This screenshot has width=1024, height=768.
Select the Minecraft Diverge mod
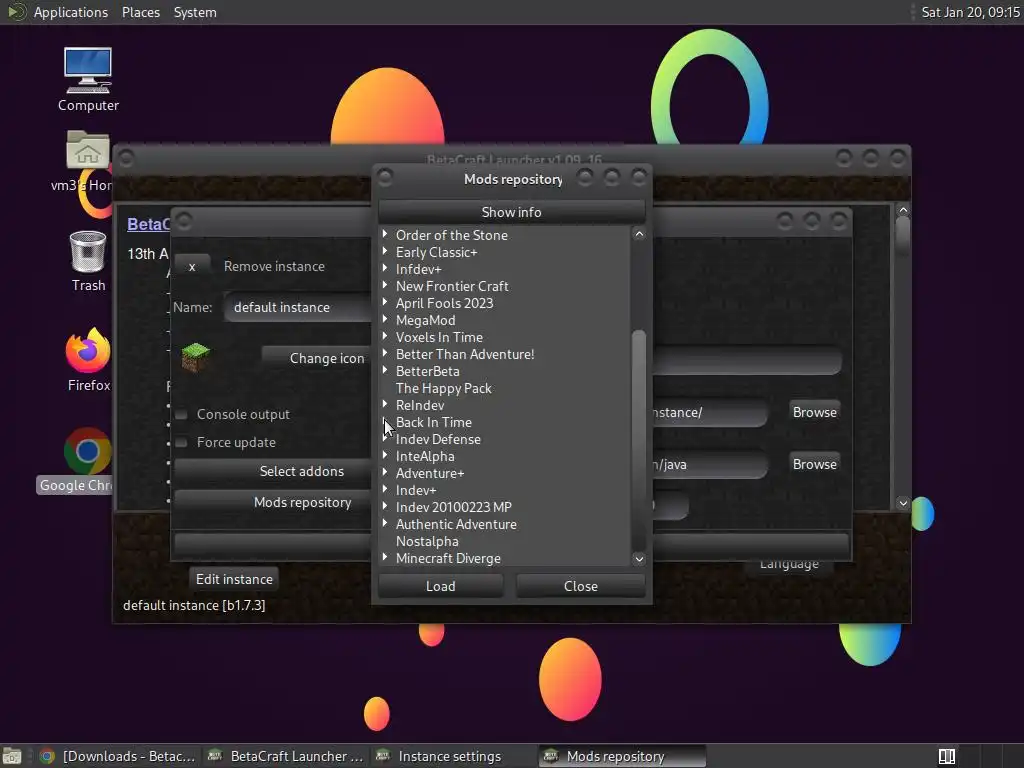[x=448, y=558]
